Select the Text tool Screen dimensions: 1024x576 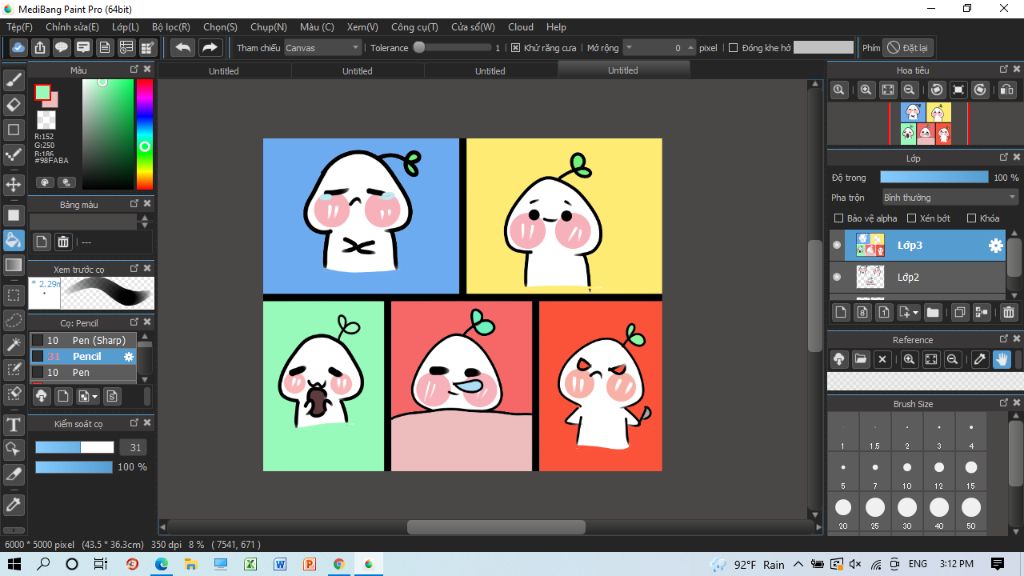[14, 425]
